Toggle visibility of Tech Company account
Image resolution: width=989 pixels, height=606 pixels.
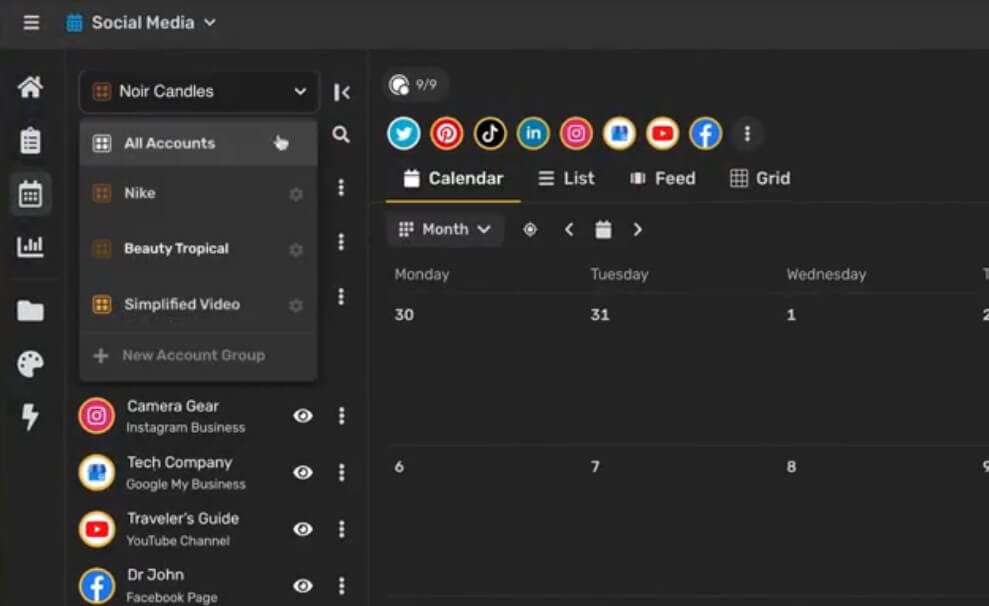click(303, 472)
